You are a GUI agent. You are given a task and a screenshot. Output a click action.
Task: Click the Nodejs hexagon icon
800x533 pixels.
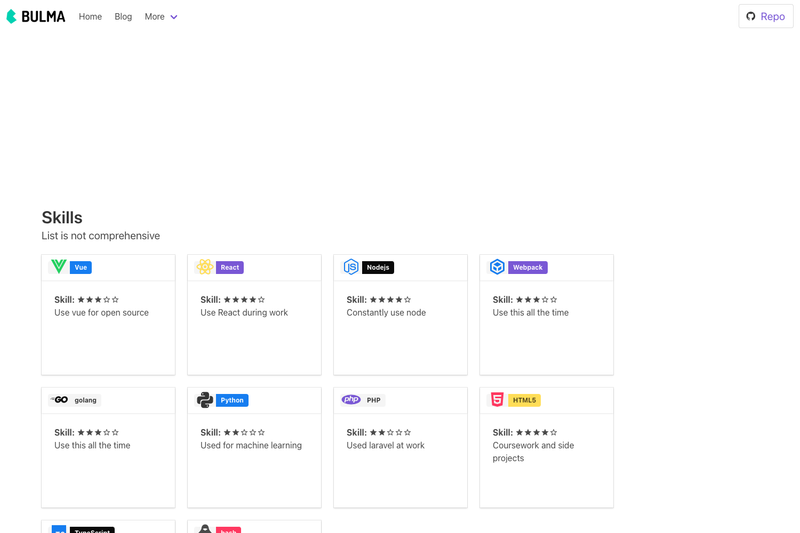point(351,267)
